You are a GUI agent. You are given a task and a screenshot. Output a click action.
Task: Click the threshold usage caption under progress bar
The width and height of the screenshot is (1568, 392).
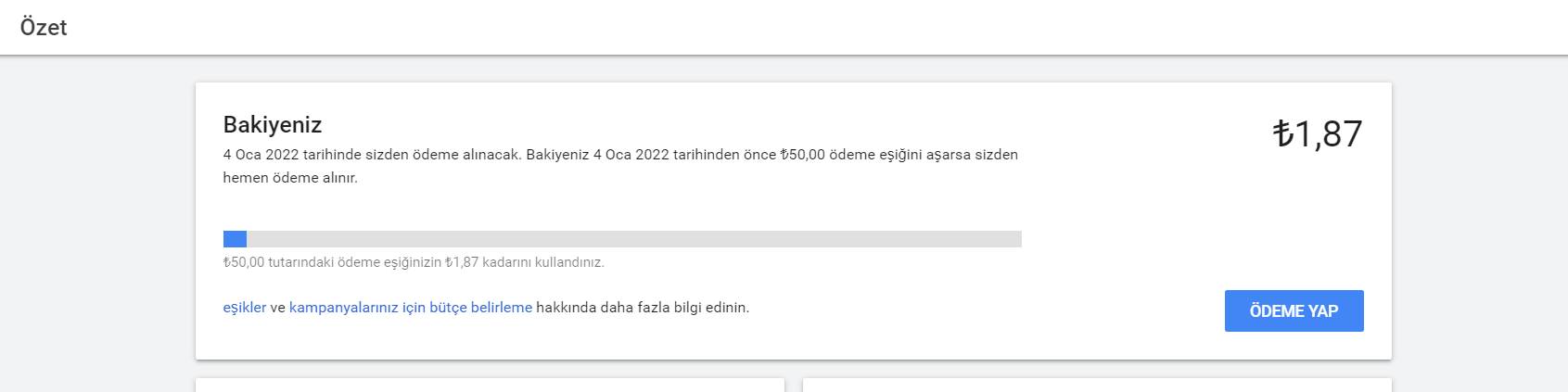[x=414, y=262]
